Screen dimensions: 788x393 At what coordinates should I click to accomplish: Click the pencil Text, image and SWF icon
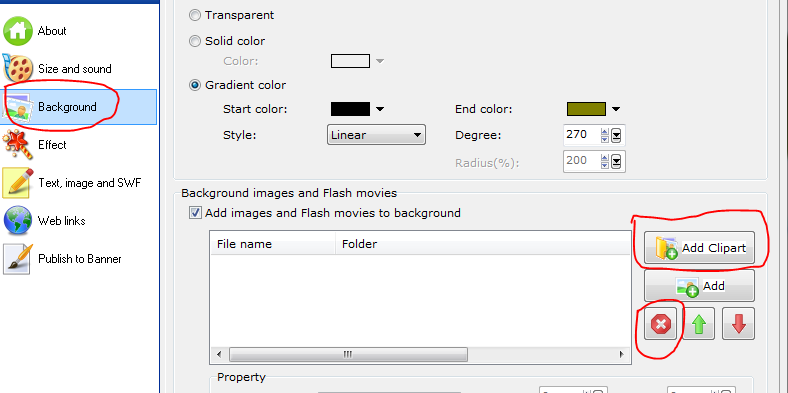pyautogui.click(x=18, y=183)
